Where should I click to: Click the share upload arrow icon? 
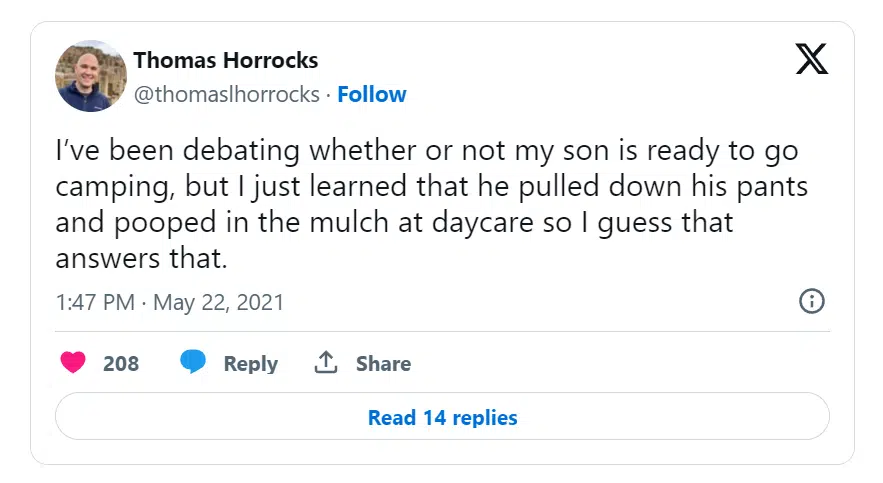click(326, 363)
